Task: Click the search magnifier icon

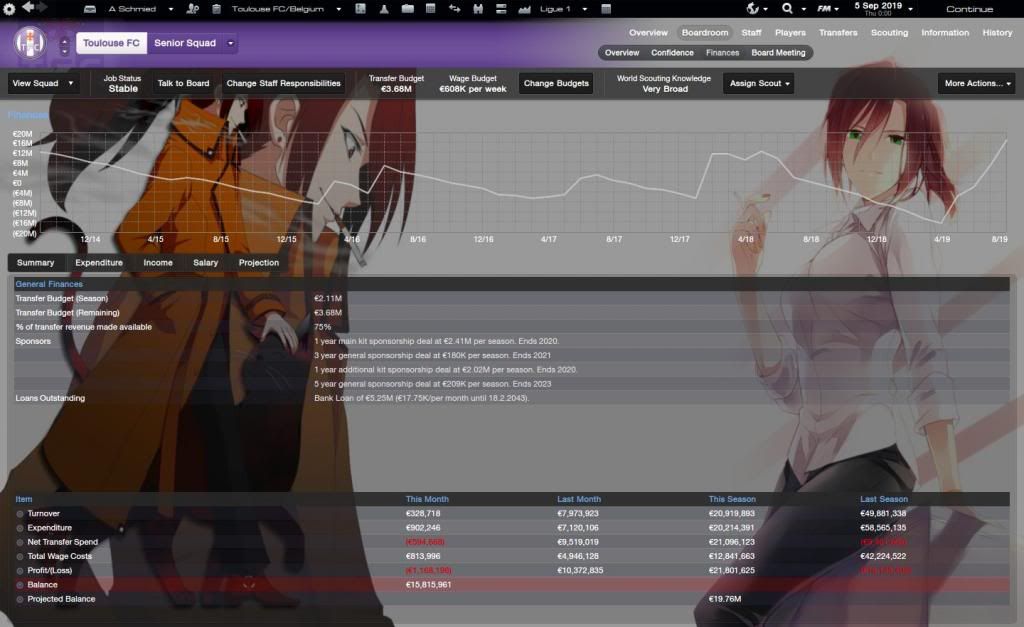Action: [788, 8]
